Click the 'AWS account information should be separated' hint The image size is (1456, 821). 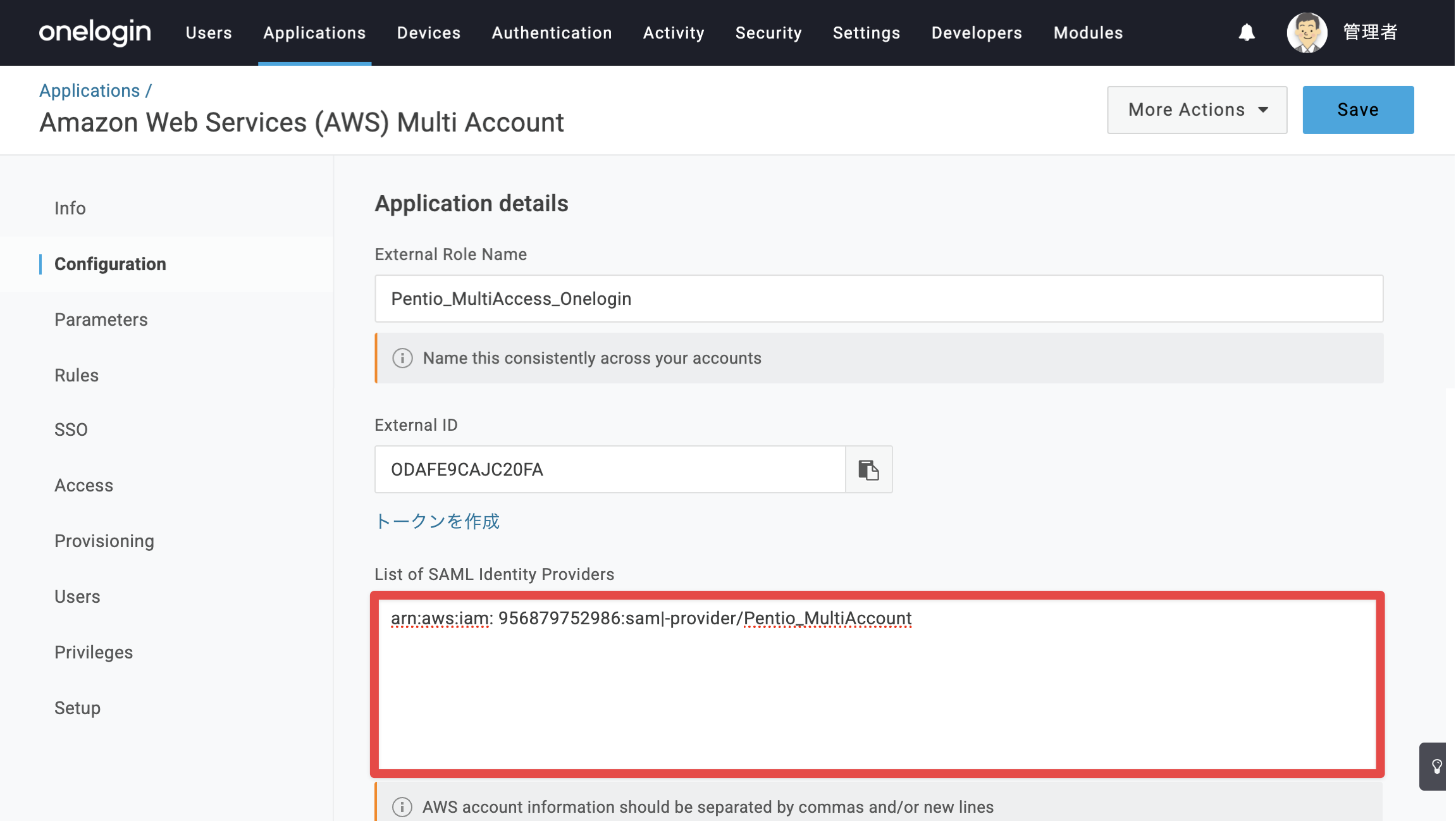[708, 807]
